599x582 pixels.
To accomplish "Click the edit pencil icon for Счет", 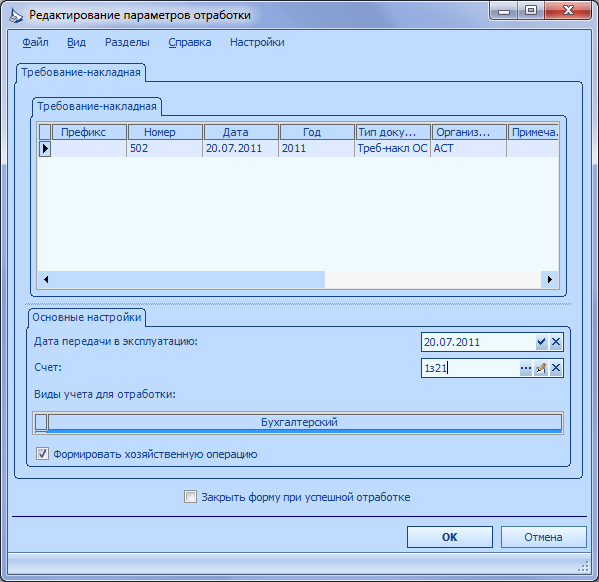I will [x=541, y=368].
